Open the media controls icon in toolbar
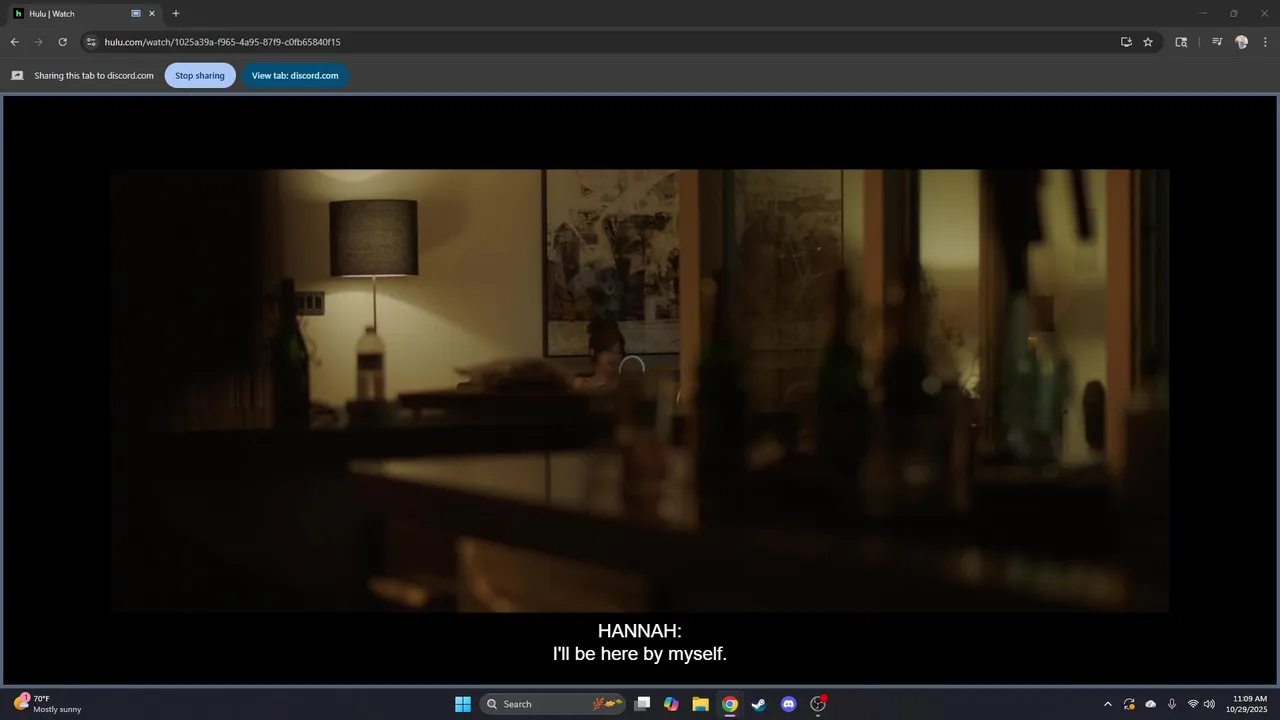1280x720 pixels. click(1217, 42)
